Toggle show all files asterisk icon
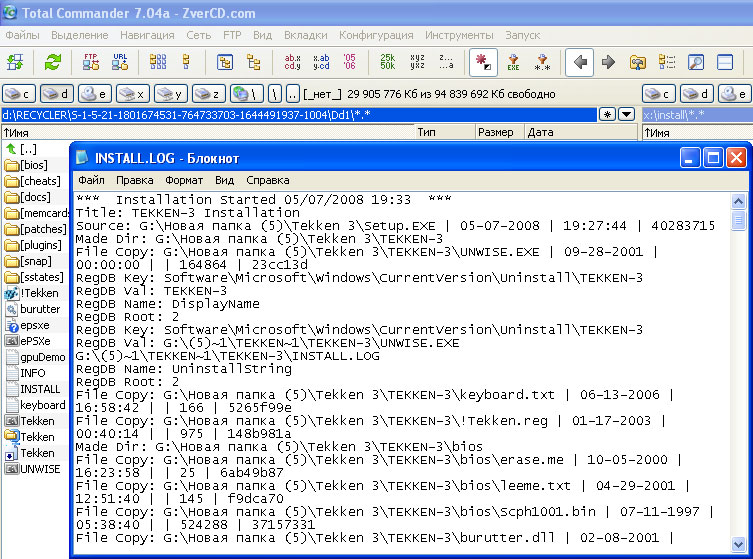 tap(483, 62)
